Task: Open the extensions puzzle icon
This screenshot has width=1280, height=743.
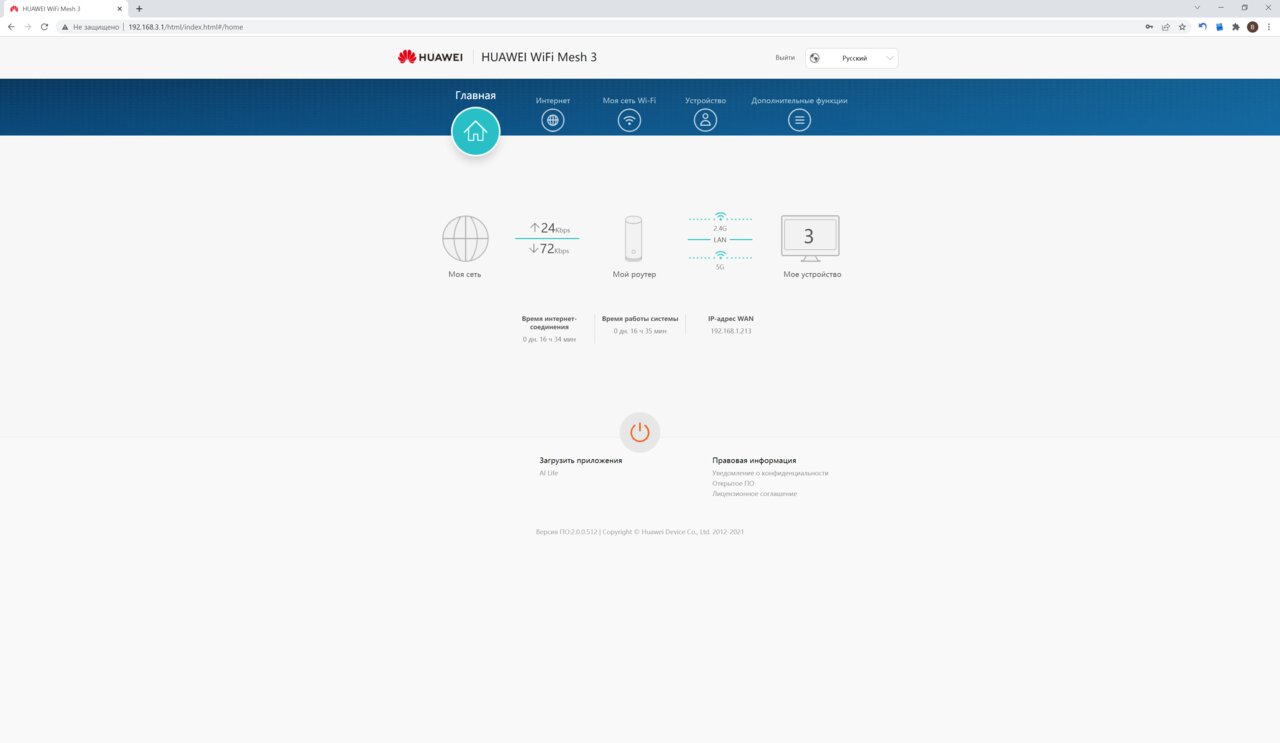Action: (1236, 27)
